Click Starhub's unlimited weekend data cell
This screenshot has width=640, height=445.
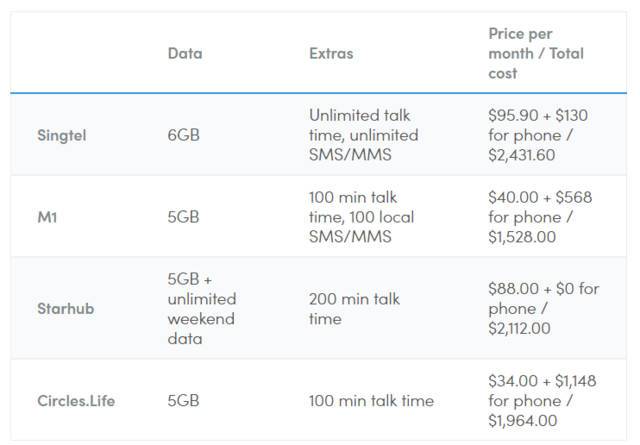coord(201,309)
